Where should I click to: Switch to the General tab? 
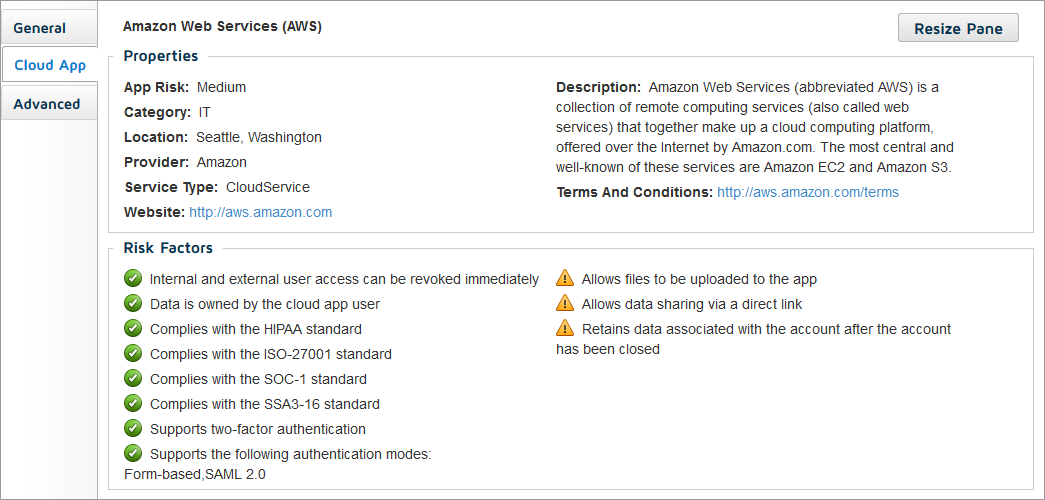tap(49, 28)
